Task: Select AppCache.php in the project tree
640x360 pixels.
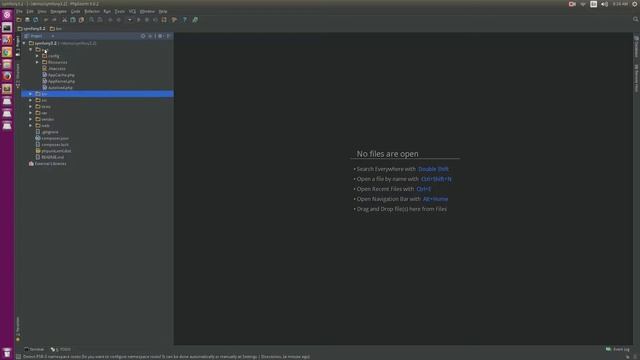Action: tap(61, 75)
